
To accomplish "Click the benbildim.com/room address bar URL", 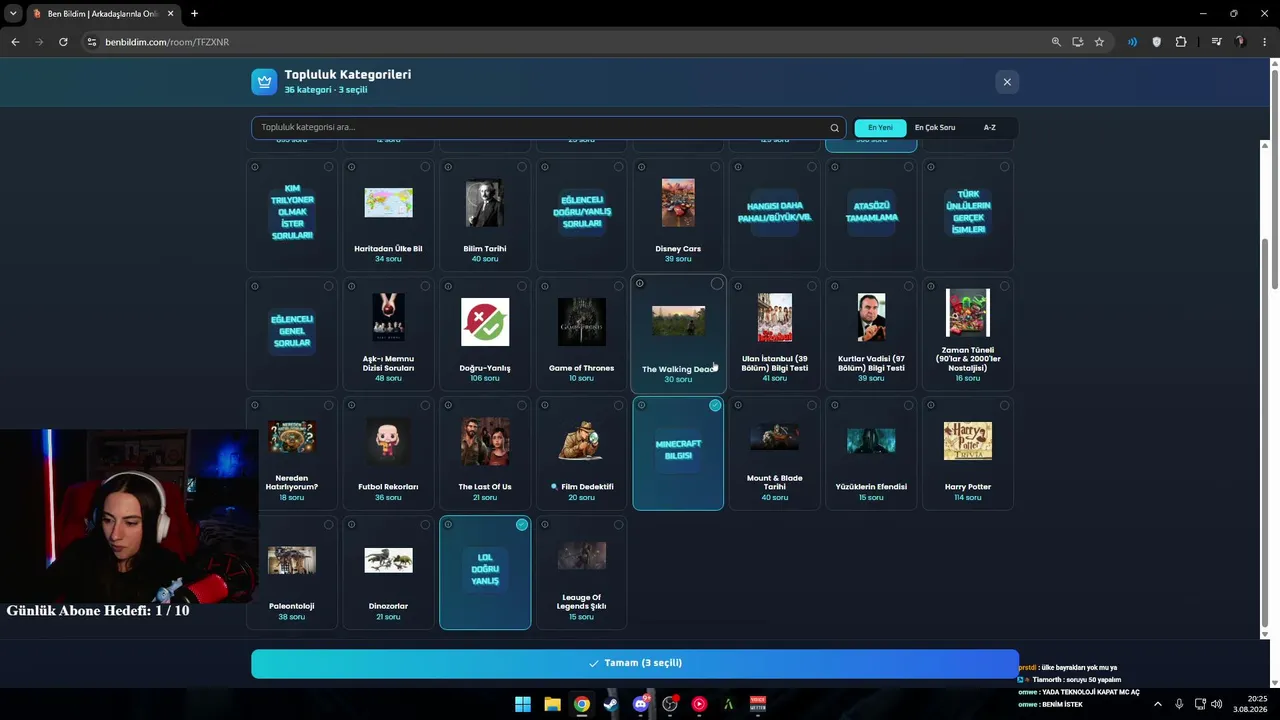I will coord(167,42).
